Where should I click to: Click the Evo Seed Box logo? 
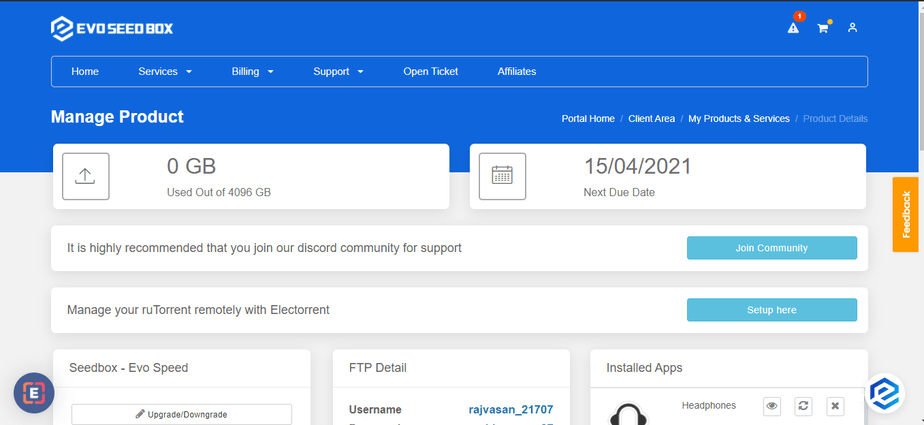112,28
